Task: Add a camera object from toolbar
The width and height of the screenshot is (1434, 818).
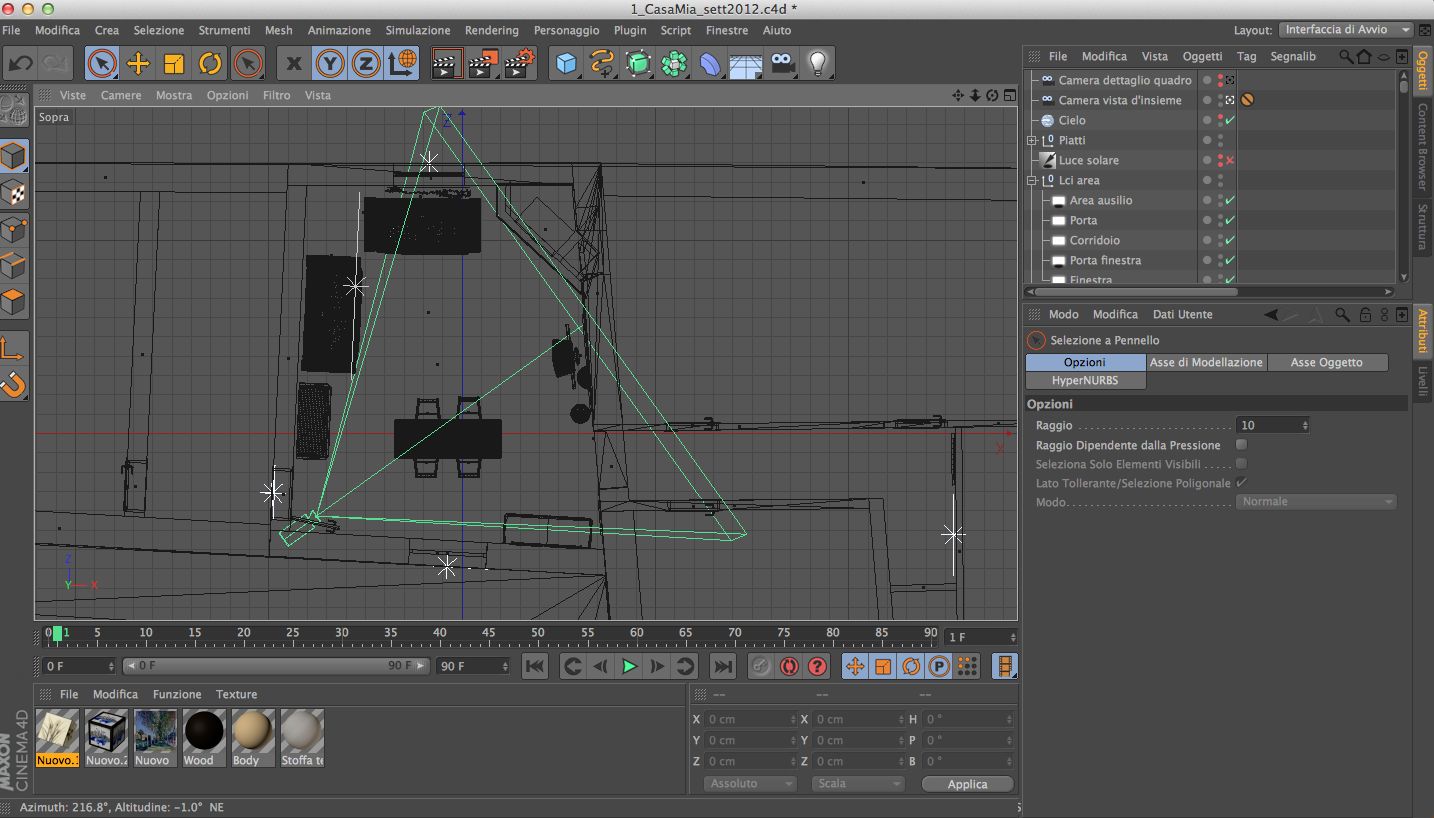Action: 782,64
